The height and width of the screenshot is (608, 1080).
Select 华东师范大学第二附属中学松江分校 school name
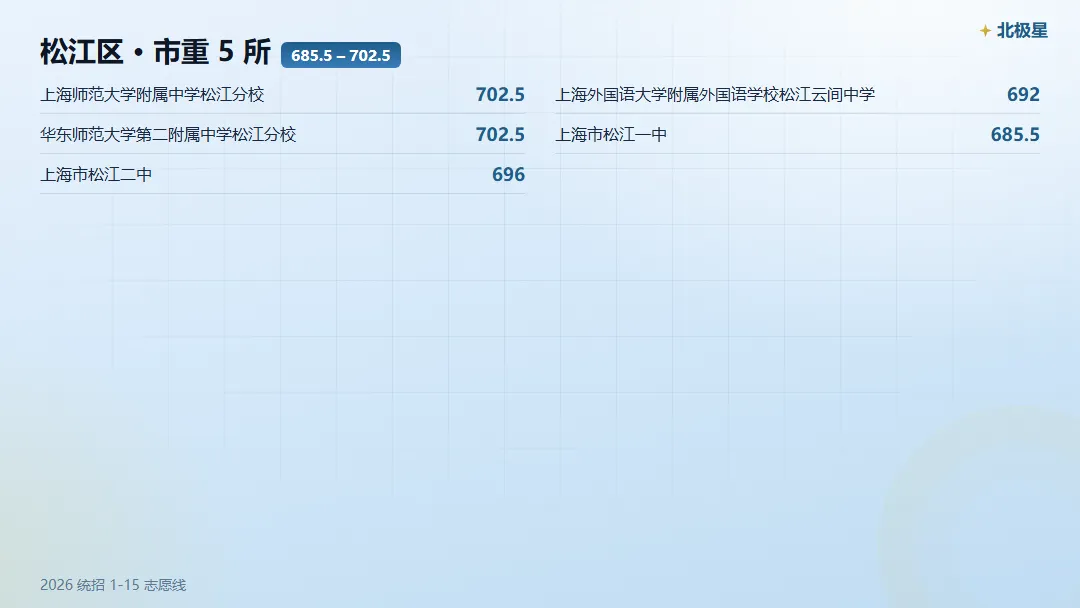[168, 134]
